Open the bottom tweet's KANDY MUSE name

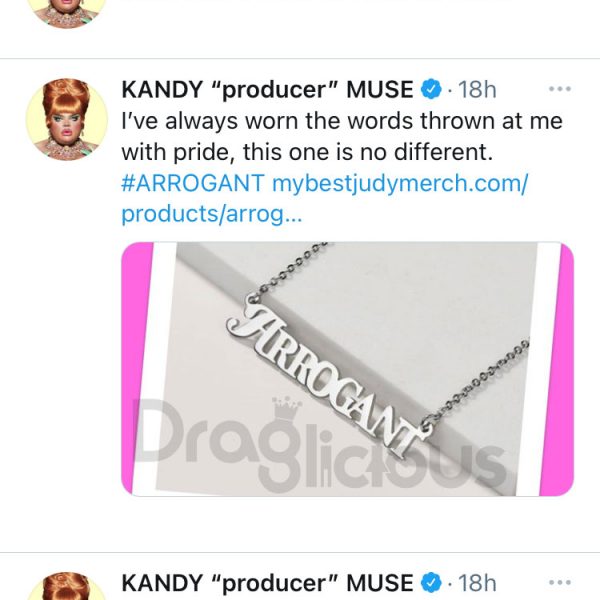267,583
